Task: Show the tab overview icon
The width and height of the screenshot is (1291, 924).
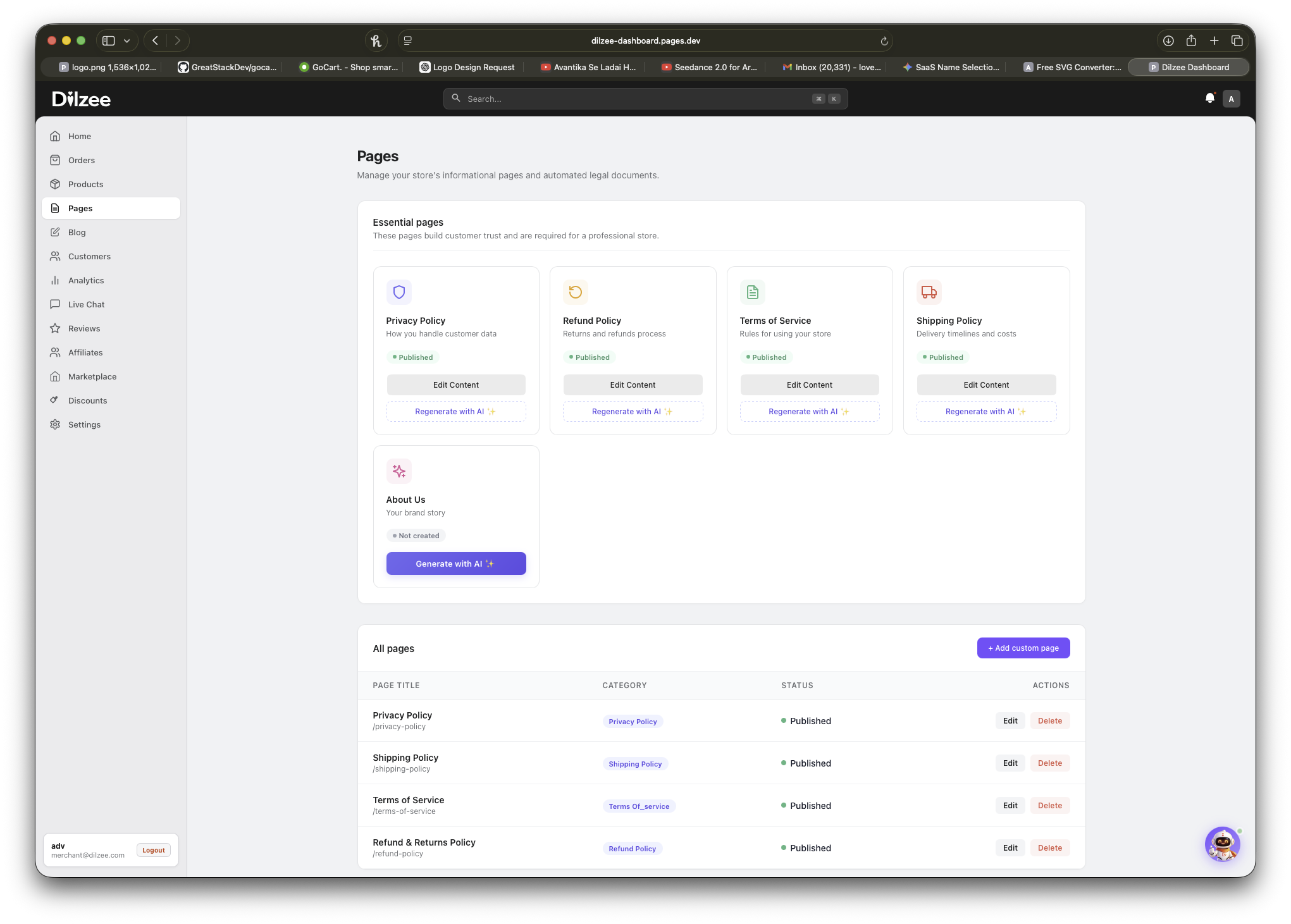Action: pyautogui.click(x=1237, y=40)
